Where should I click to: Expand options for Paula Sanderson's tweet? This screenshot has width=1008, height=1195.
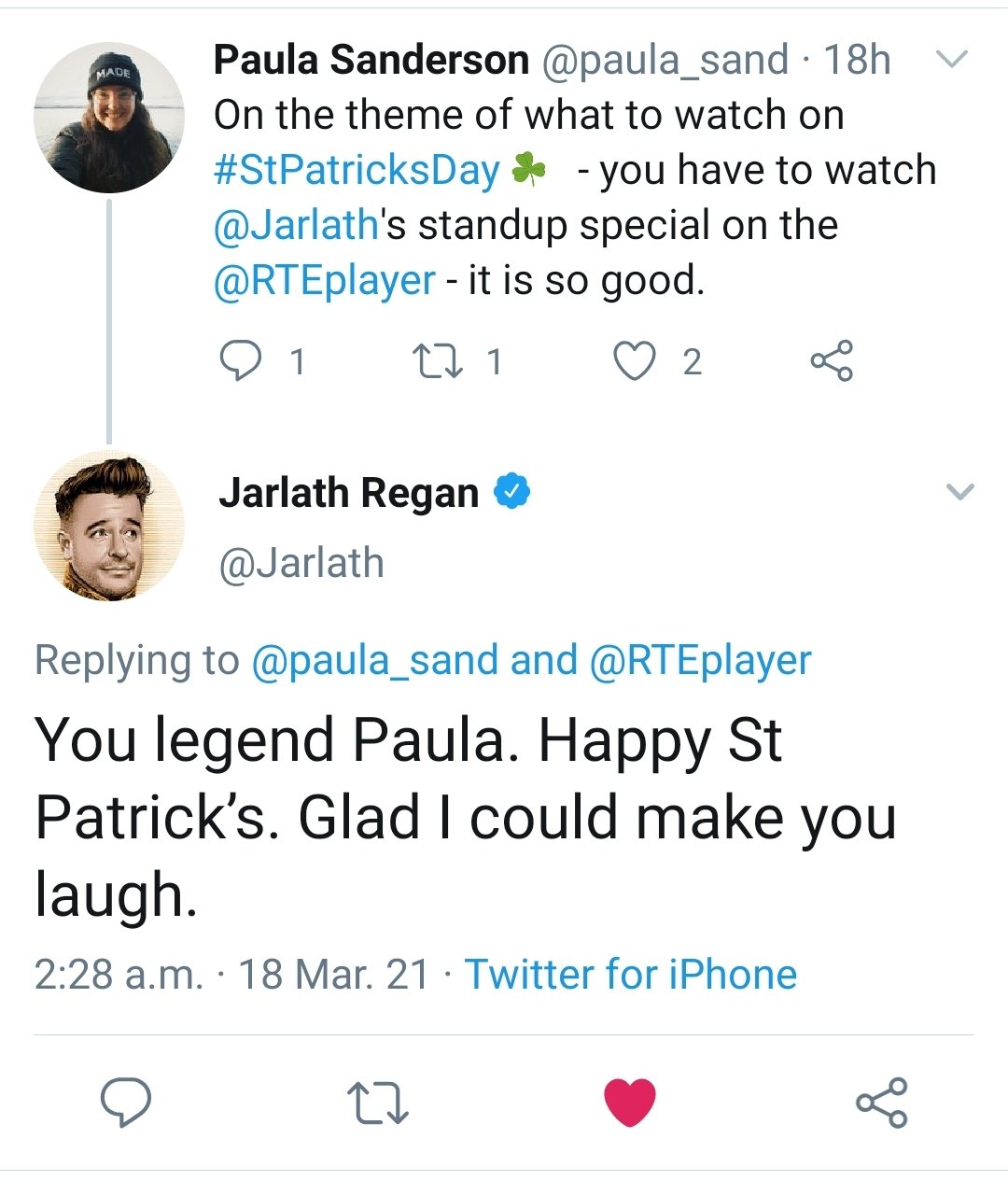951,61
